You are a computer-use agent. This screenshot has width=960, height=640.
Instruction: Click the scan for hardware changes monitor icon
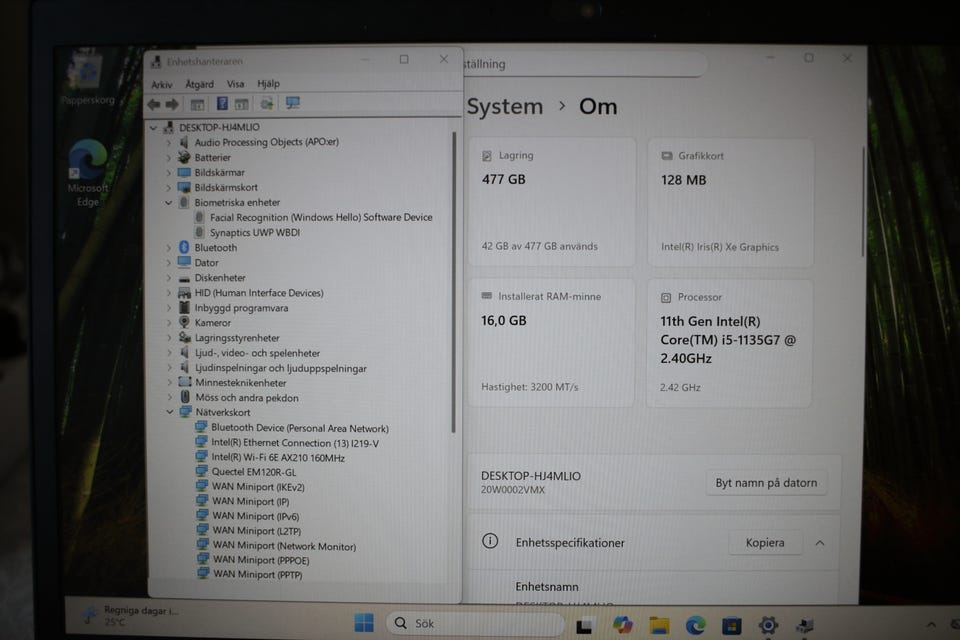pos(293,103)
